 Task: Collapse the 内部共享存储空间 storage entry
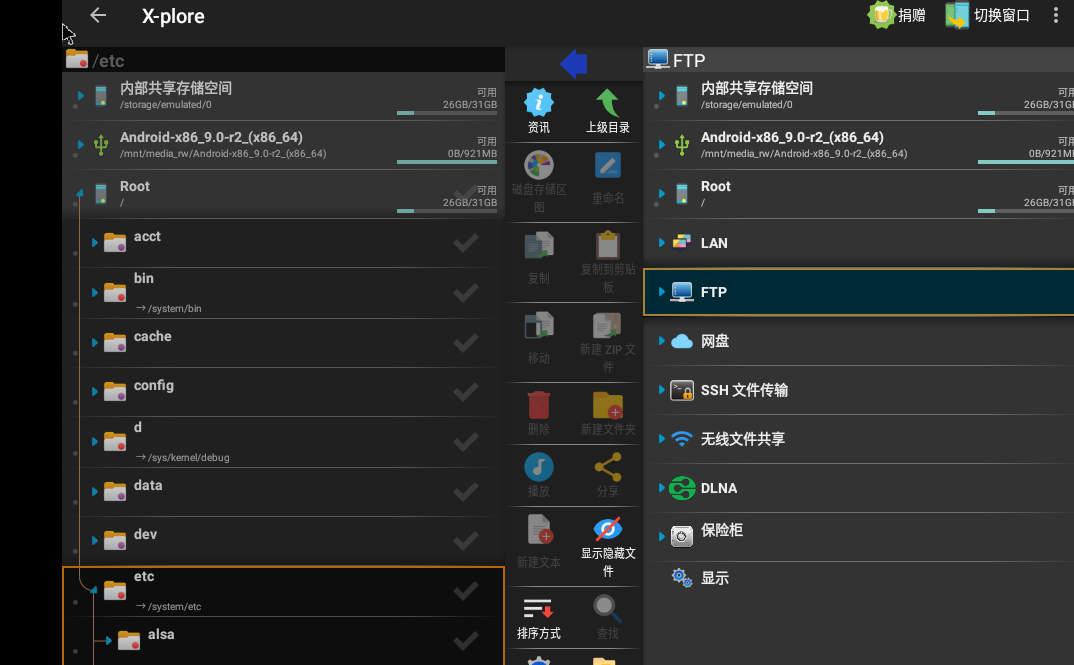(x=80, y=96)
